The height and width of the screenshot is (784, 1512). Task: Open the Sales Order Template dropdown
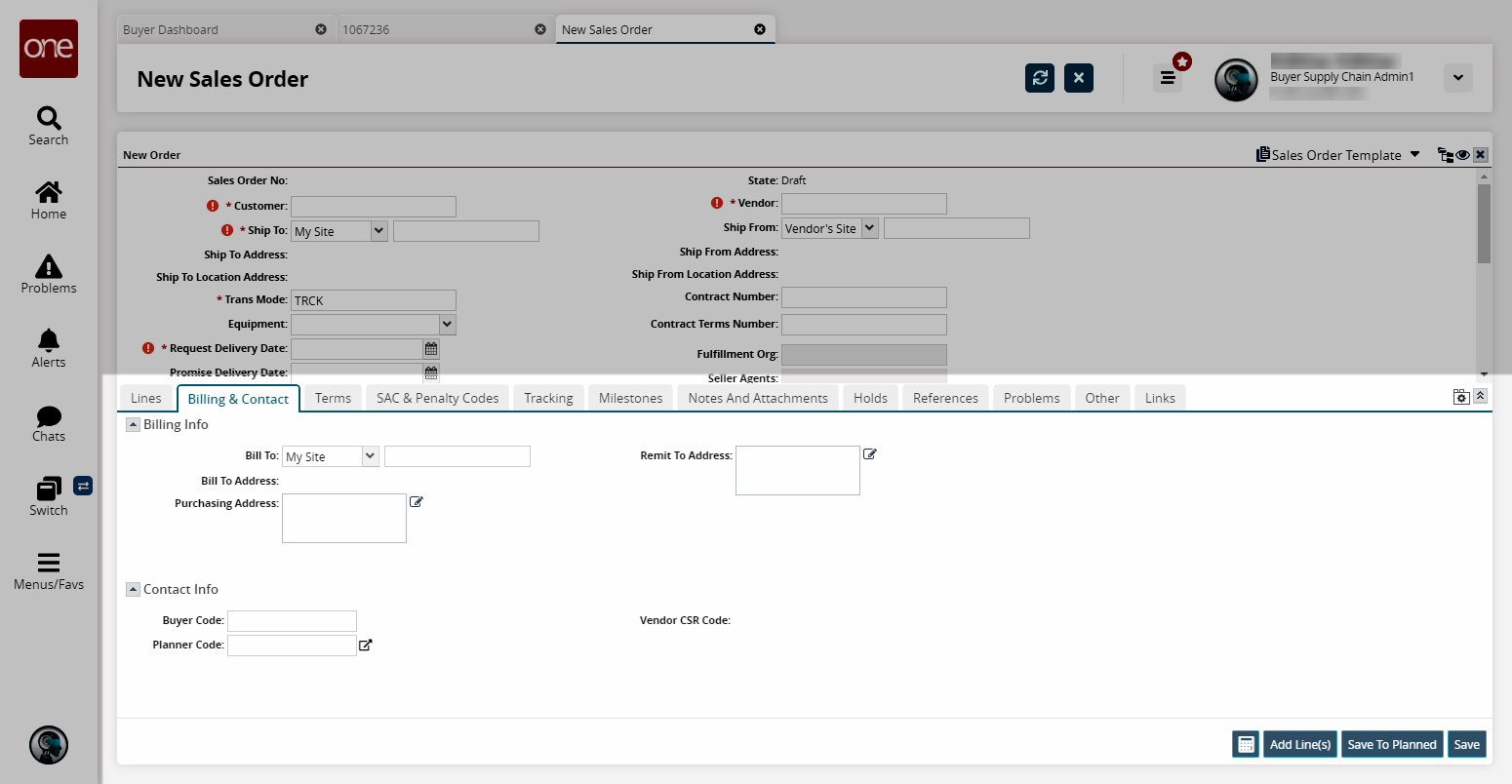point(1338,155)
